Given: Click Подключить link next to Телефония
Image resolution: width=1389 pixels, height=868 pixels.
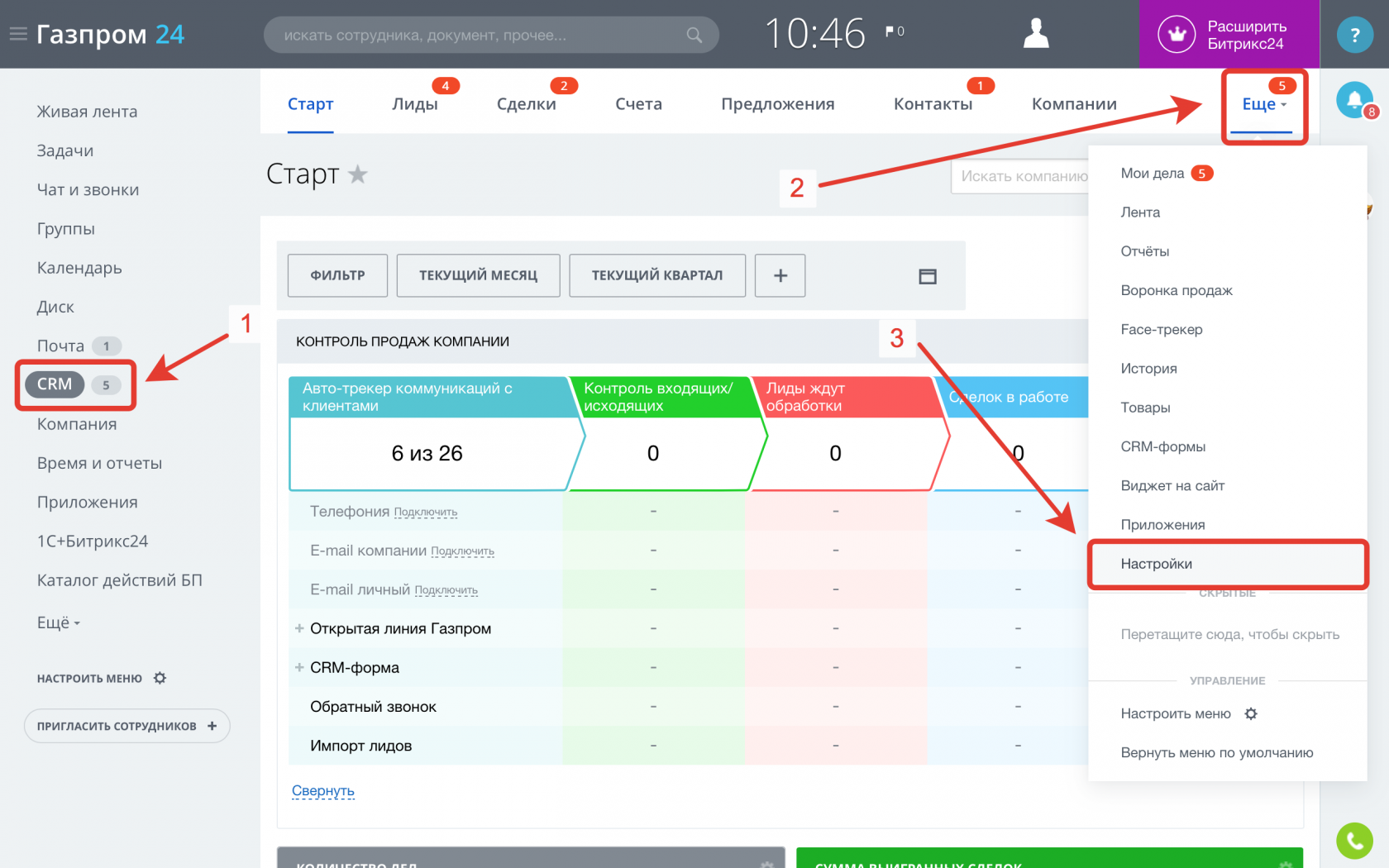Looking at the screenshot, I should (426, 513).
